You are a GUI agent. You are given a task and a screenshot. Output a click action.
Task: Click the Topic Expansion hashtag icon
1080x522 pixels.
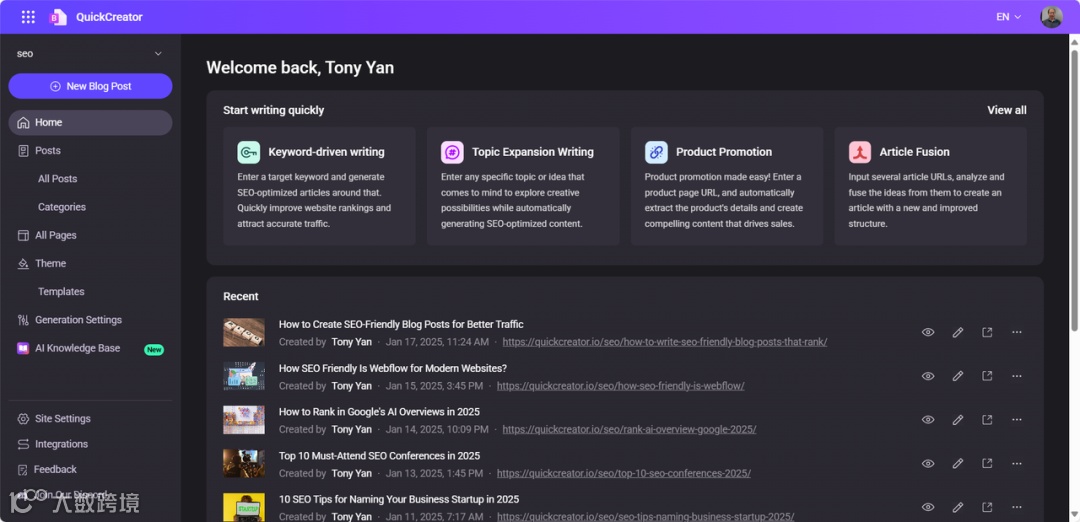(453, 152)
